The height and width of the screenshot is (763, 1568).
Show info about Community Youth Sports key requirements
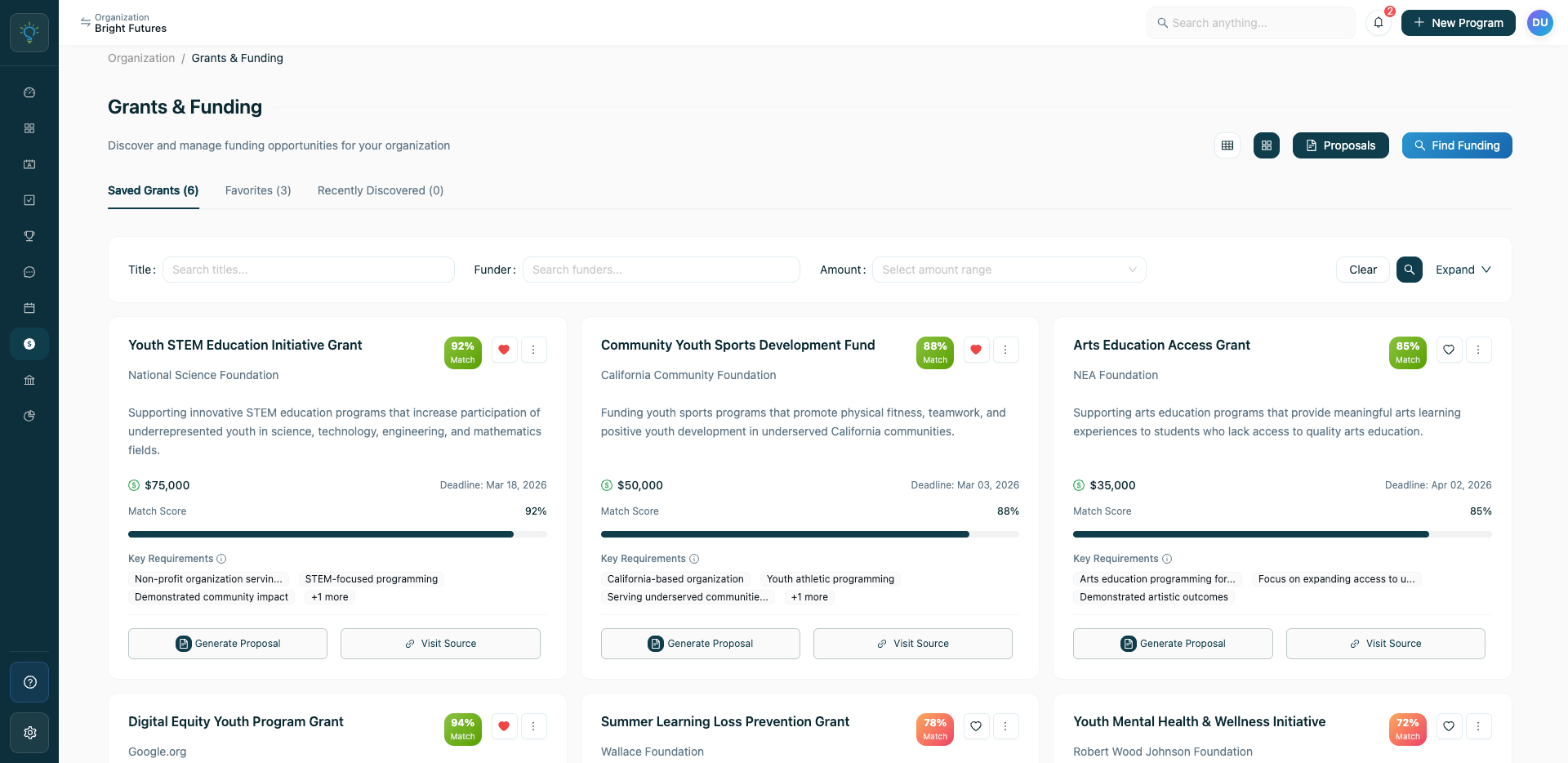(x=694, y=559)
